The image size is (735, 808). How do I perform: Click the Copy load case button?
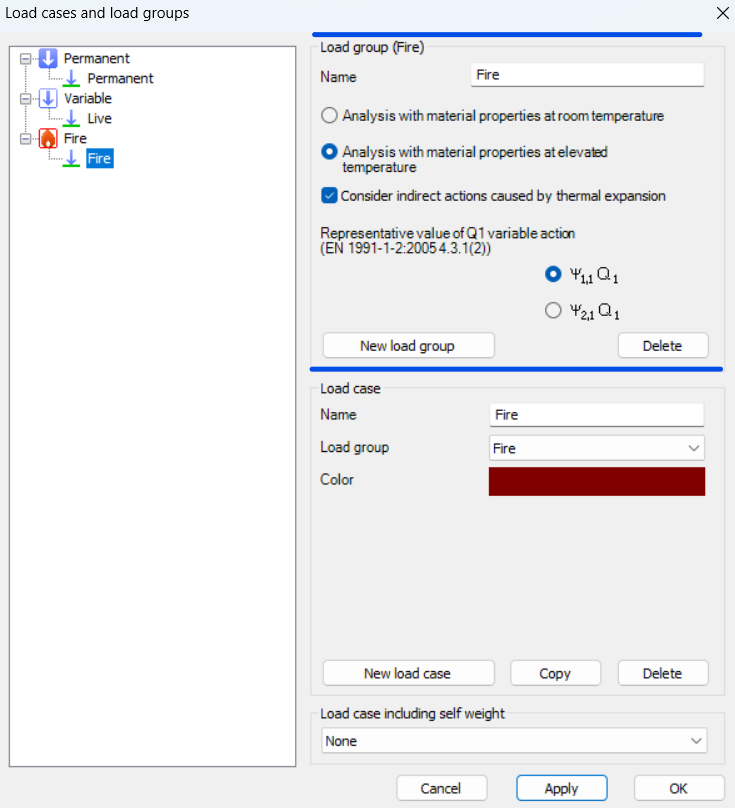click(x=555, y=673)
